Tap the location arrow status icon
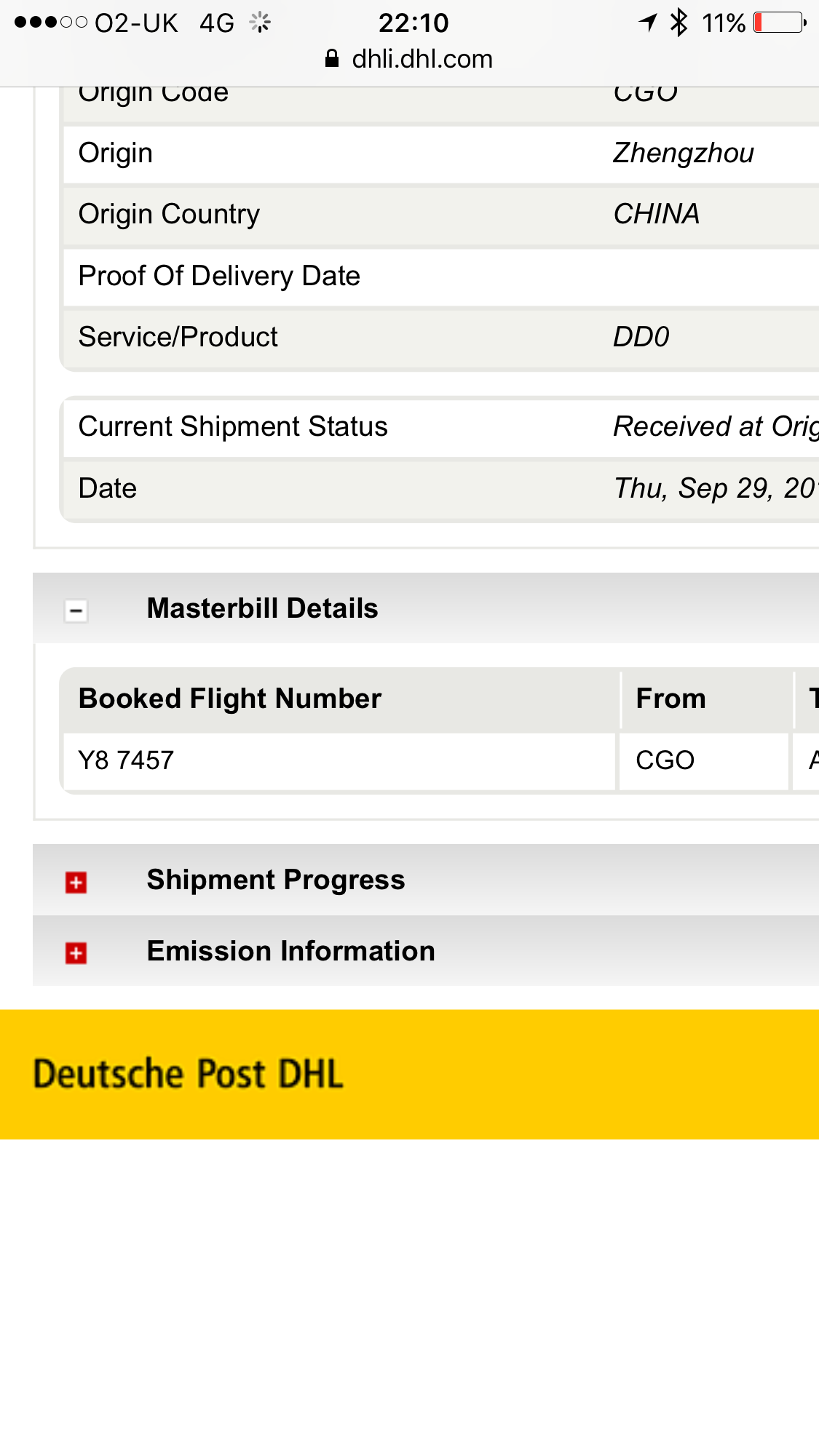The height and width of the screenshot is (1456, 819). coord(647,23)
